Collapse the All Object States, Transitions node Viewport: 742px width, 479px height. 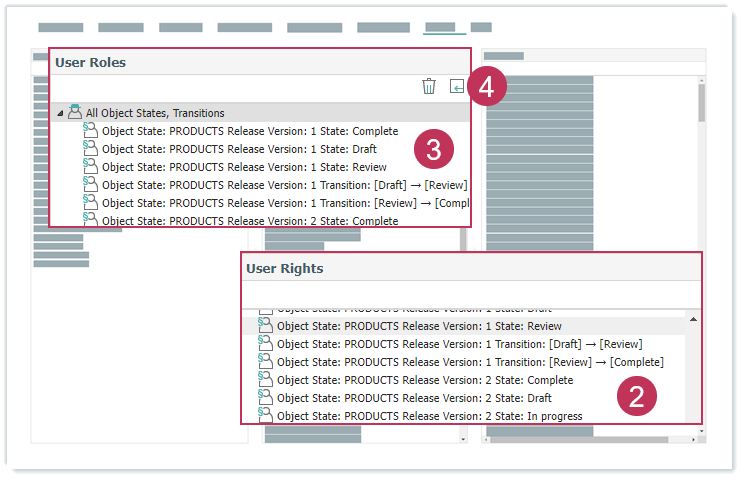61,114
